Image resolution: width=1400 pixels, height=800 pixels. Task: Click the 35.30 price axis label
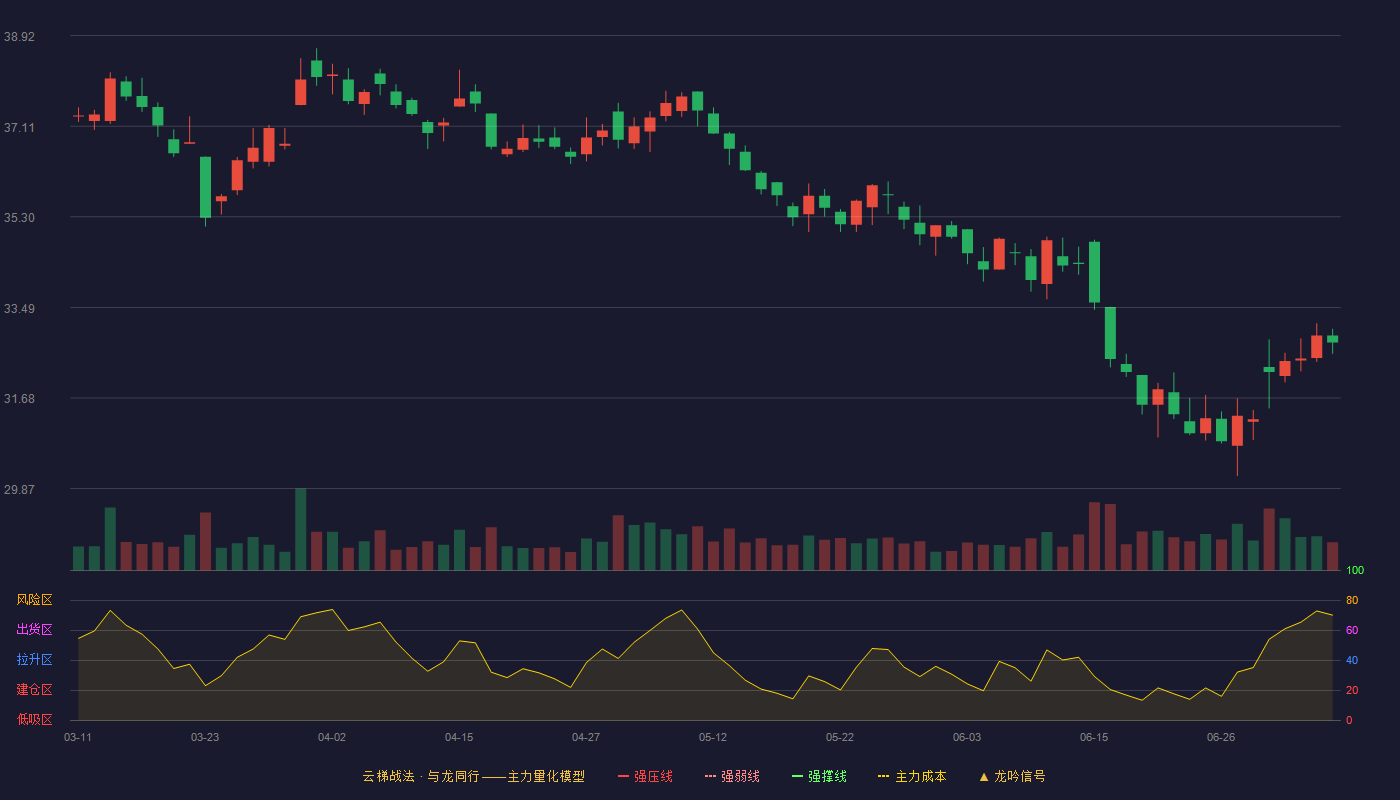pyautogui.click(x=19, y=217)
